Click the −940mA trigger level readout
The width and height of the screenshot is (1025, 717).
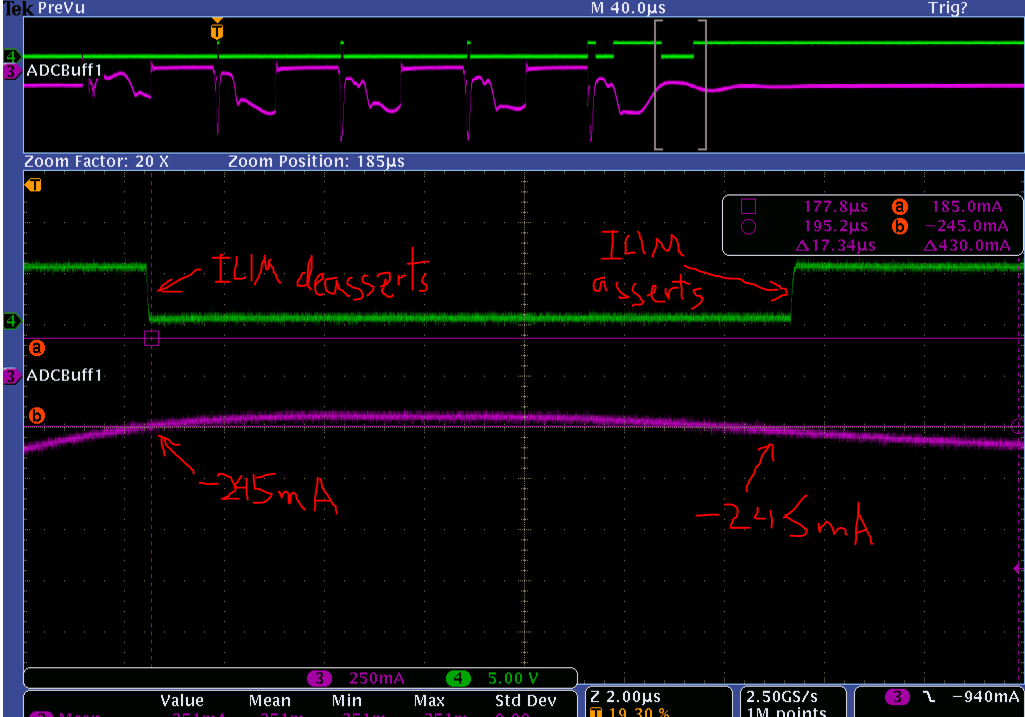tap(986, 697)
